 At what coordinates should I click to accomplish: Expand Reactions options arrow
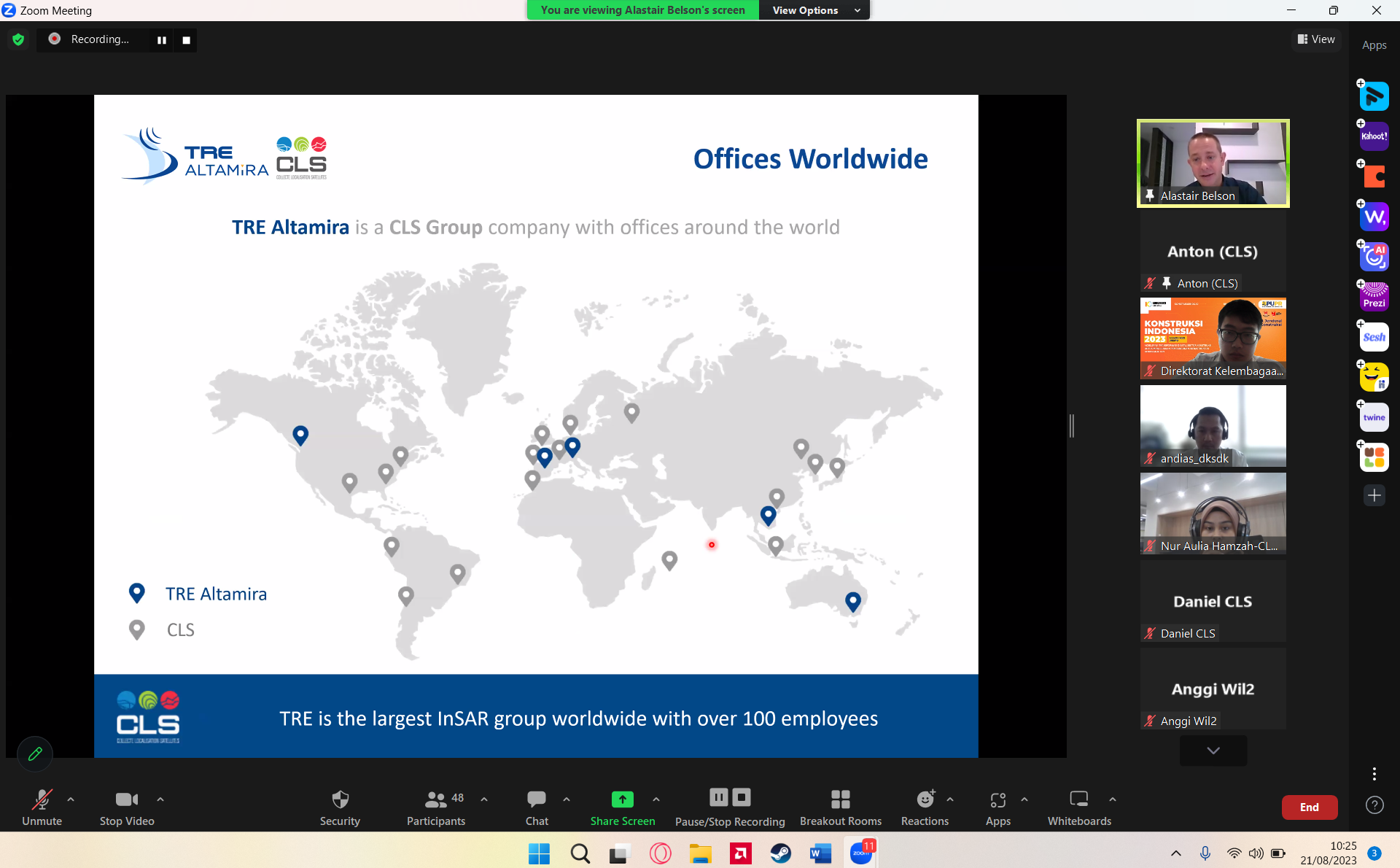950,799
